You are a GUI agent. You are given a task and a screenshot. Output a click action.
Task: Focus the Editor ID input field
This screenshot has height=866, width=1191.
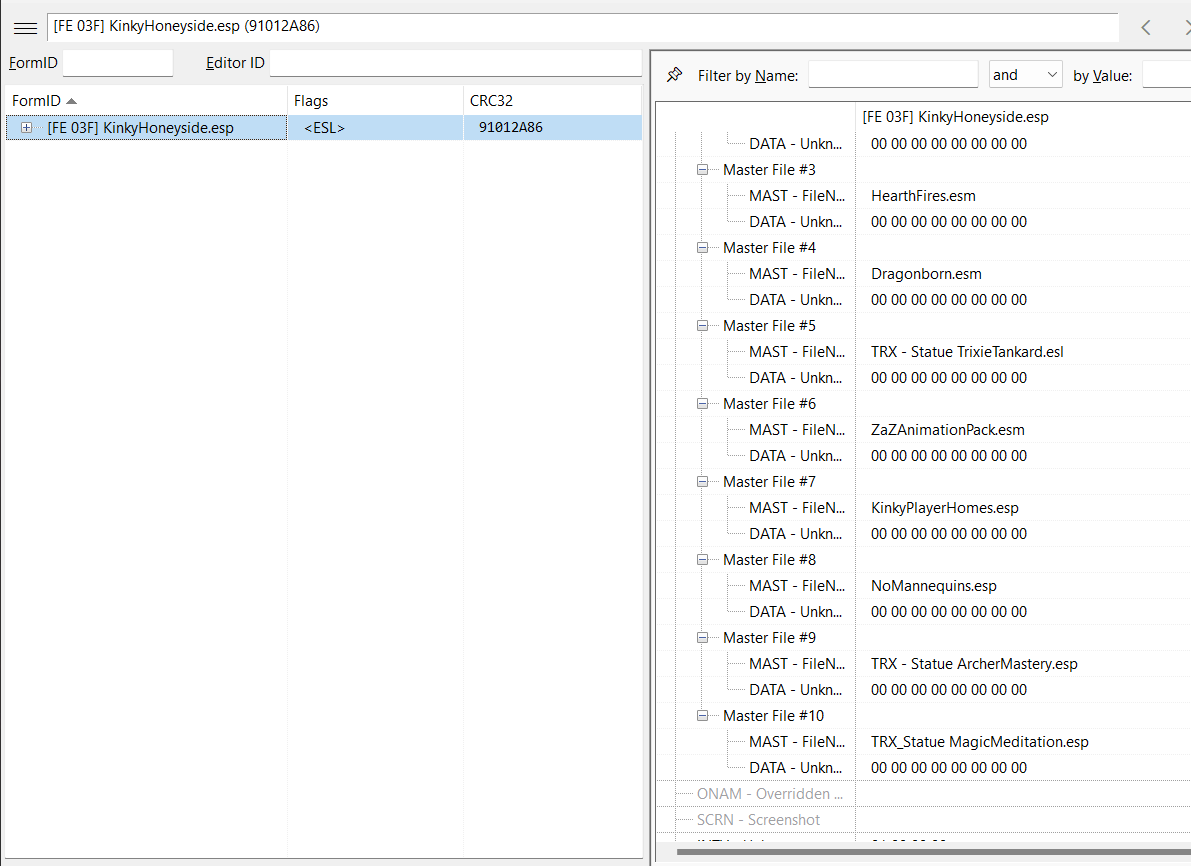click(x=455, y=63)
